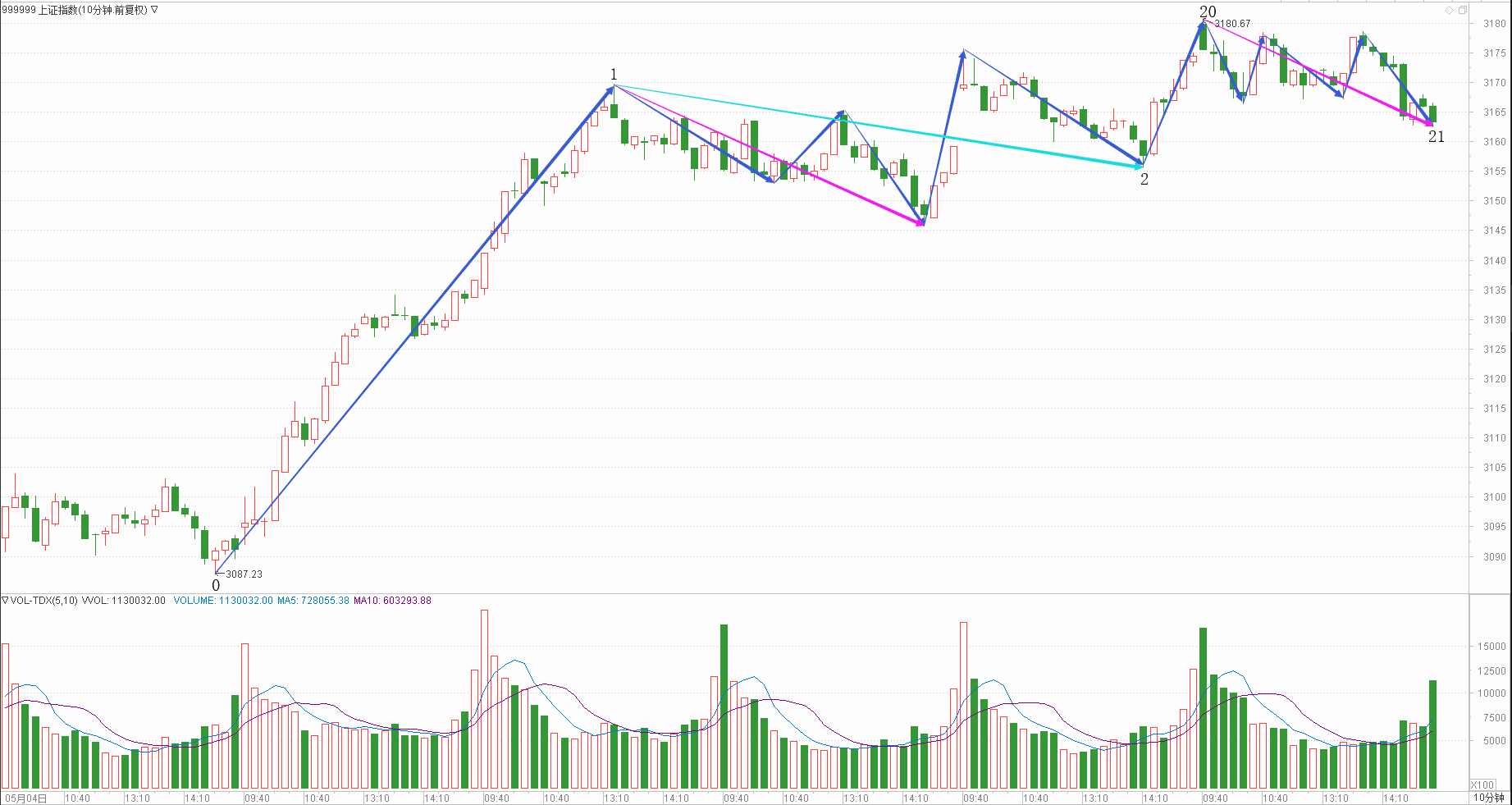This screenshot has width=1512, height=805.
Task: Click the cyan arrow tip at marker 2
Action: 1140,167
